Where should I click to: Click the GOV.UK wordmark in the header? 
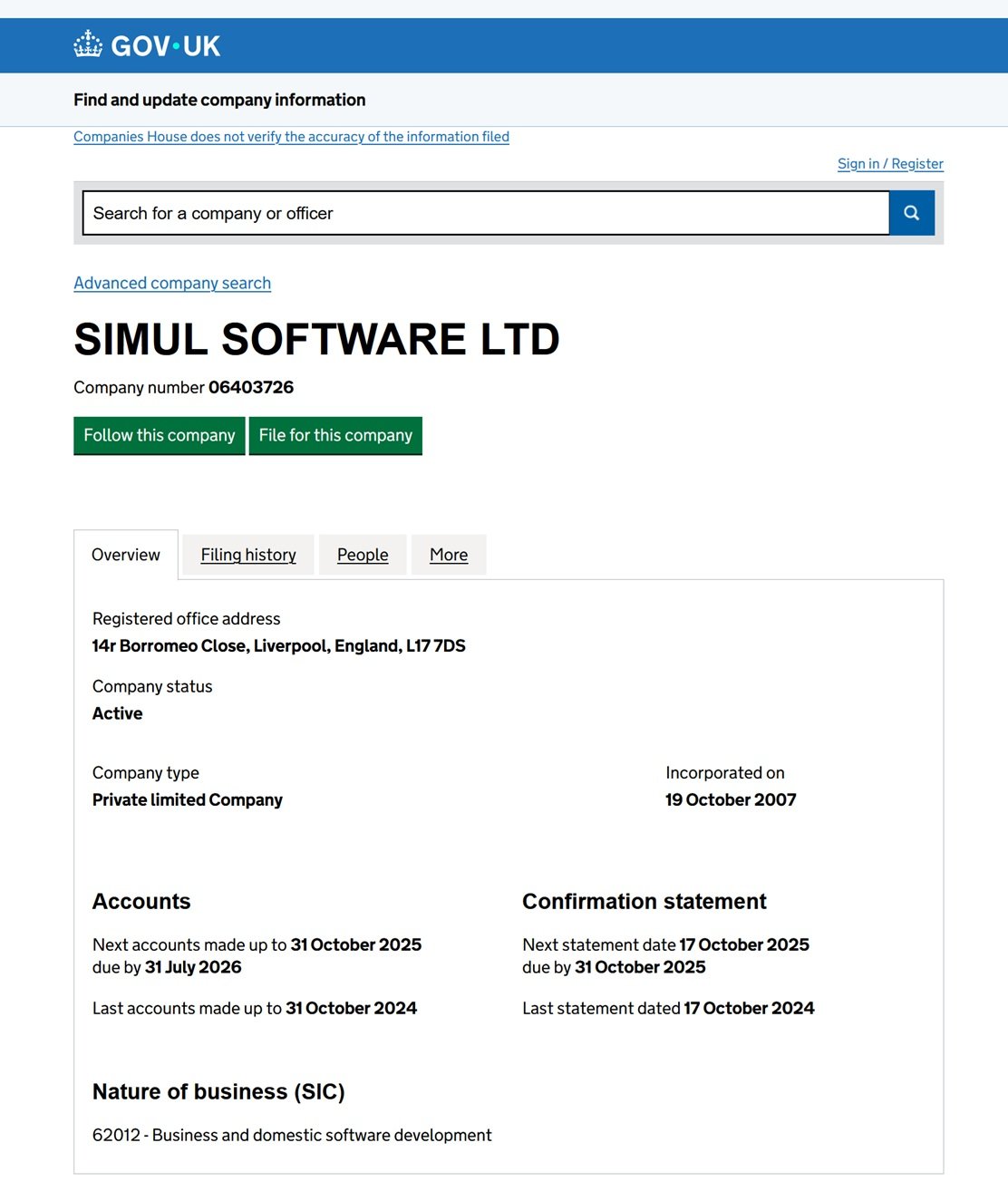click(x=165, y=46)
